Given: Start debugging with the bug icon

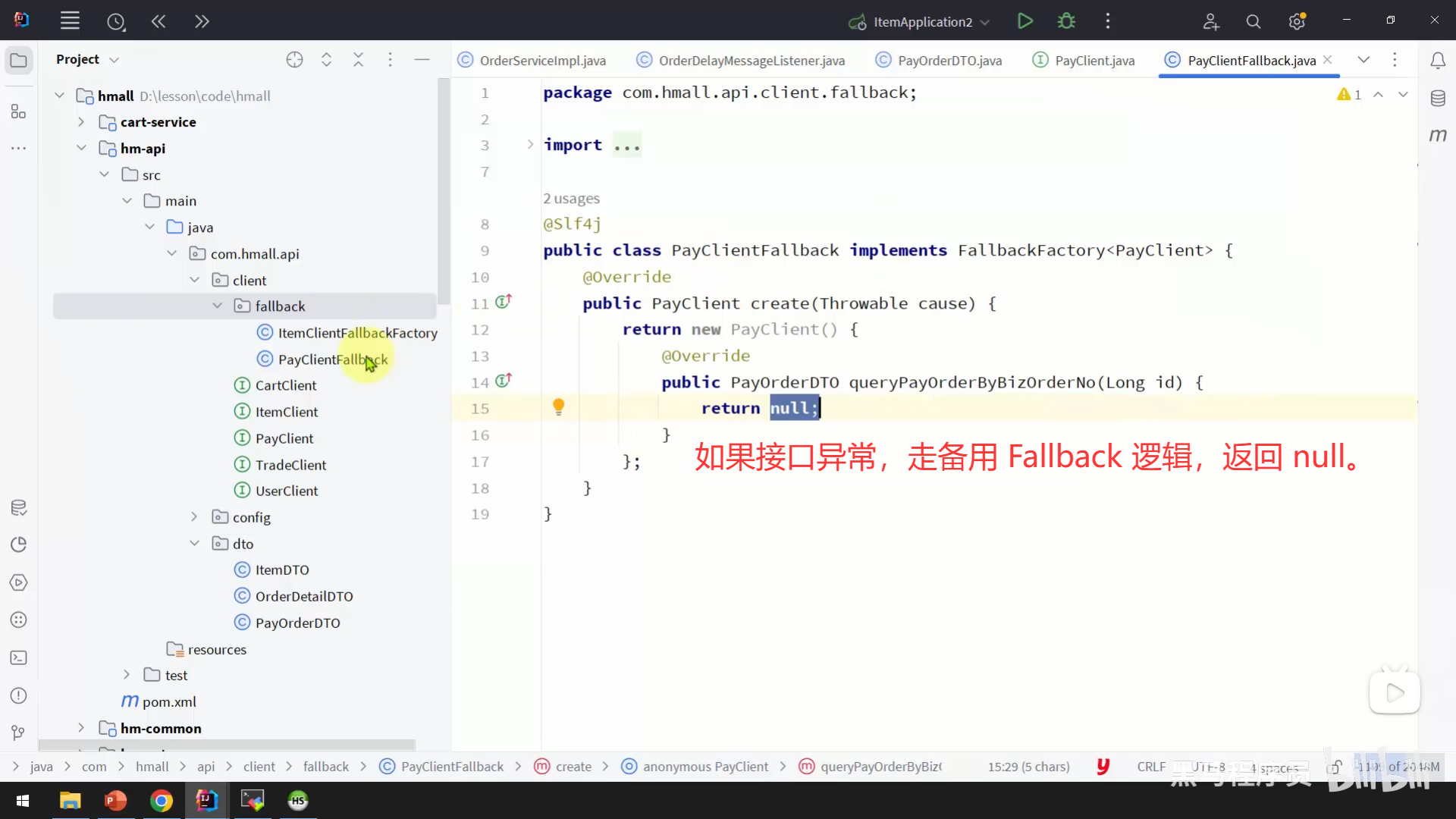Looking at the screenshot, I should (x=1066, y=21).
